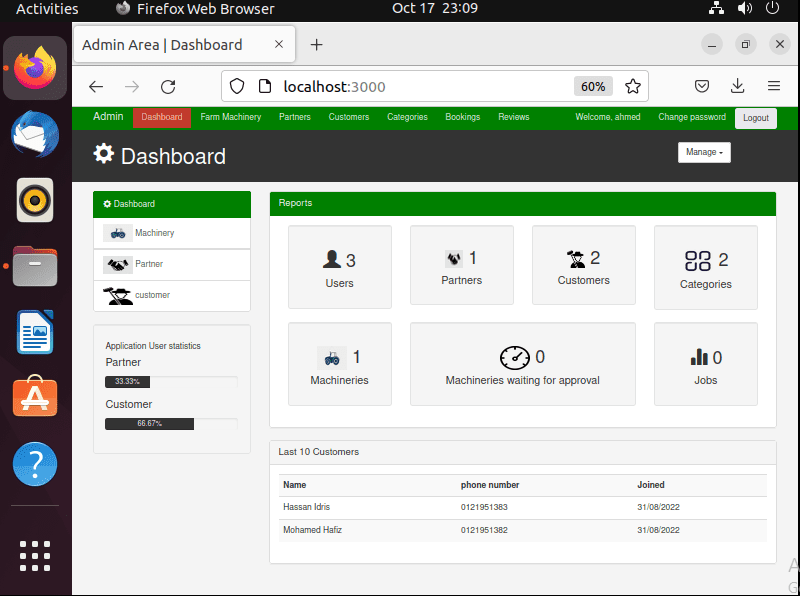The height and width of the screenshot is (596, 800).
Task: Click the farmer icon in Customers card
Action: [x=576, y=259]
